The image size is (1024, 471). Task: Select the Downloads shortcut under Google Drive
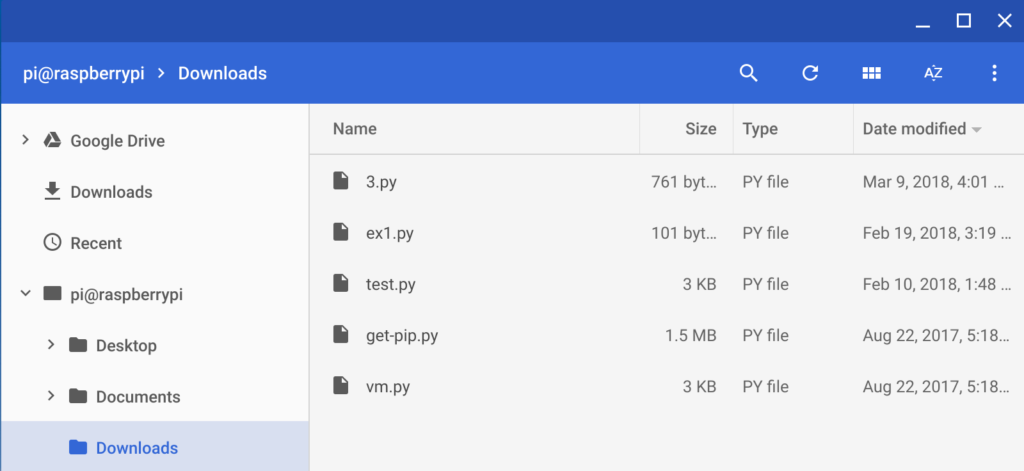110,192
